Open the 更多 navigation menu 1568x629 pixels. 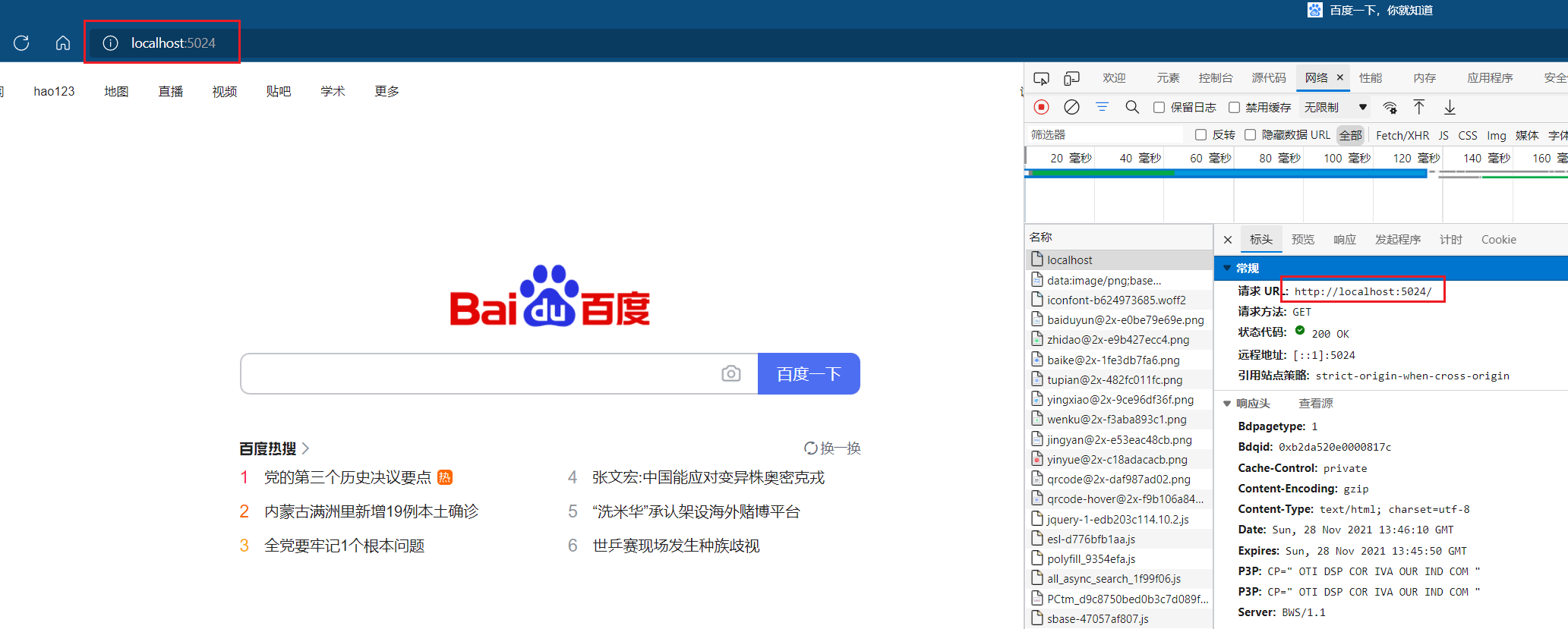[386, 92]
